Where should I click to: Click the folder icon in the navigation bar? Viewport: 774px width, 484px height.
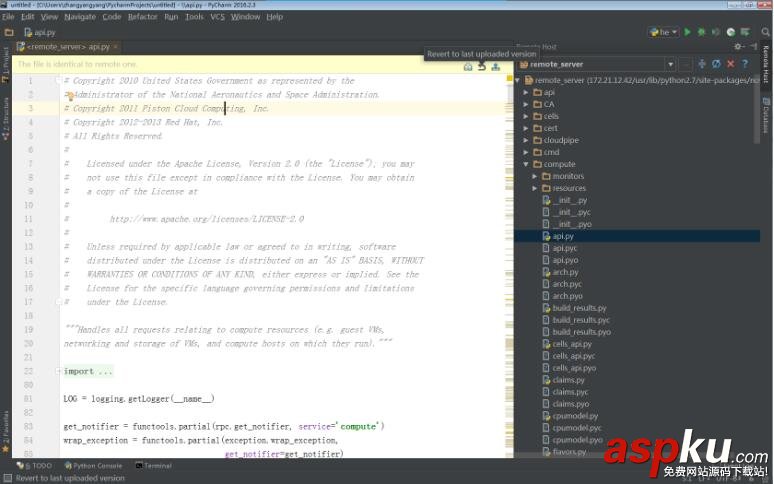(9, 33)
